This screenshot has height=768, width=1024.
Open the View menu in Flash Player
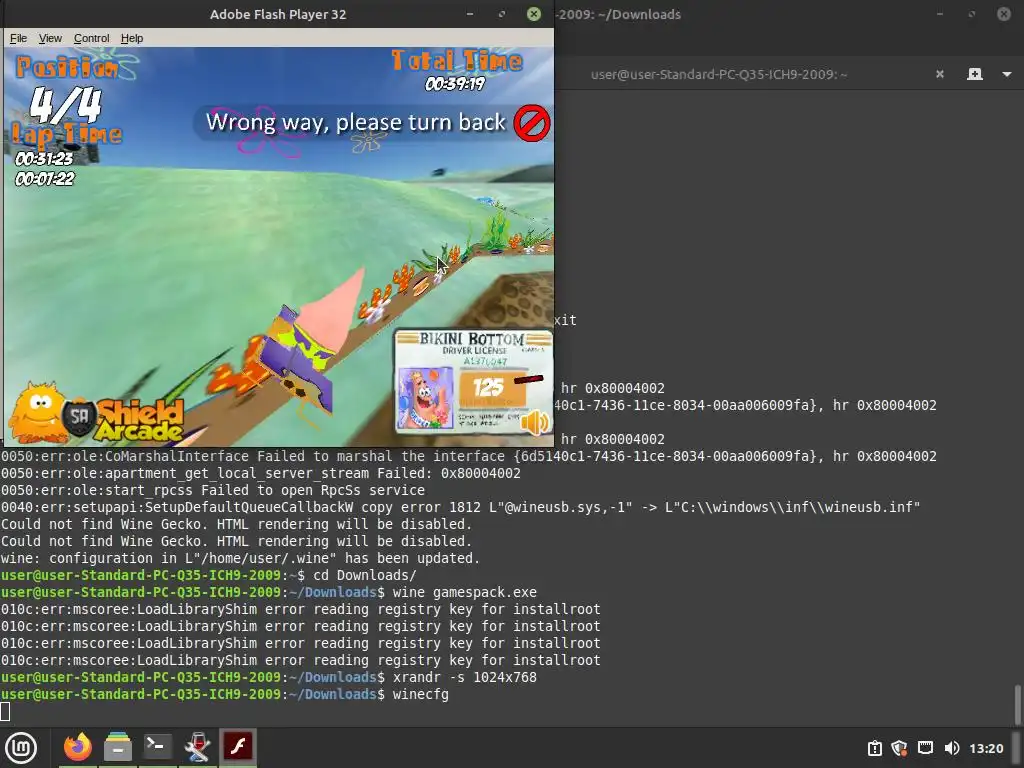pos(50,39)
